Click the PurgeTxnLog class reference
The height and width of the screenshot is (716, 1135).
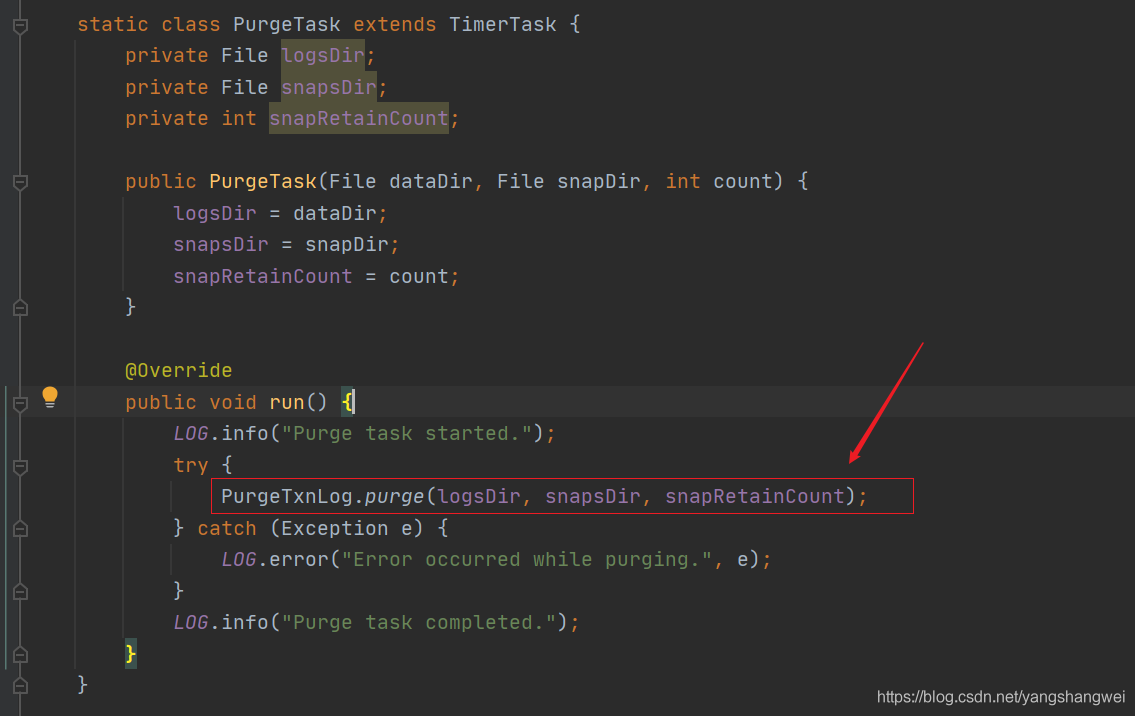point(287,496)
